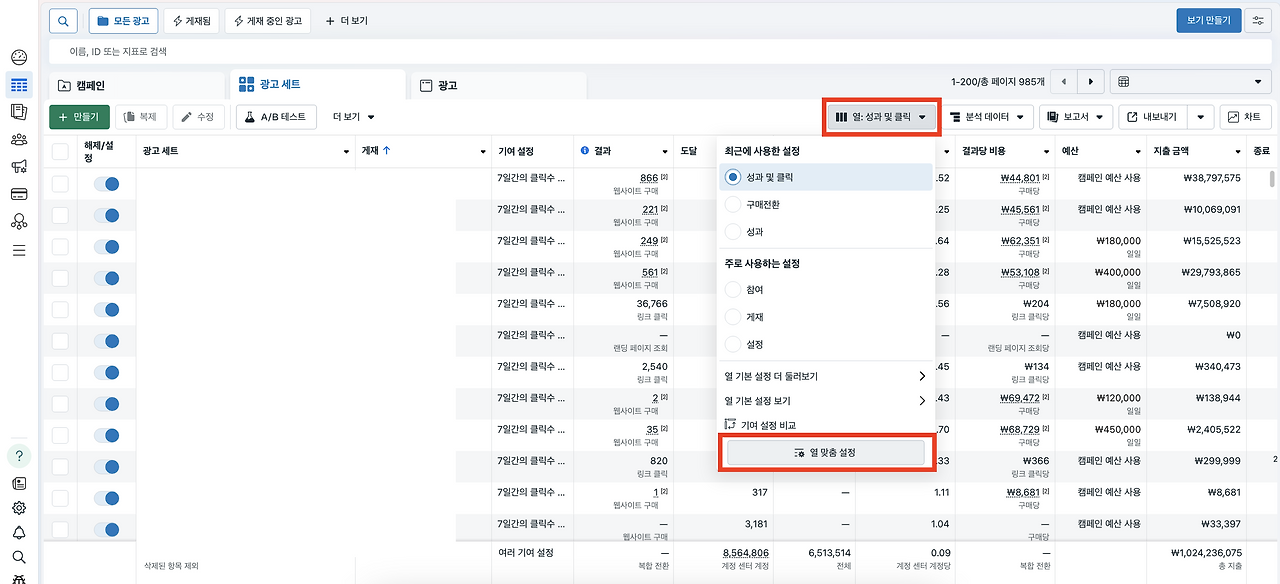
Task: Click the megaphone icon in the left sidebar
Action: (x=19, y=166)
